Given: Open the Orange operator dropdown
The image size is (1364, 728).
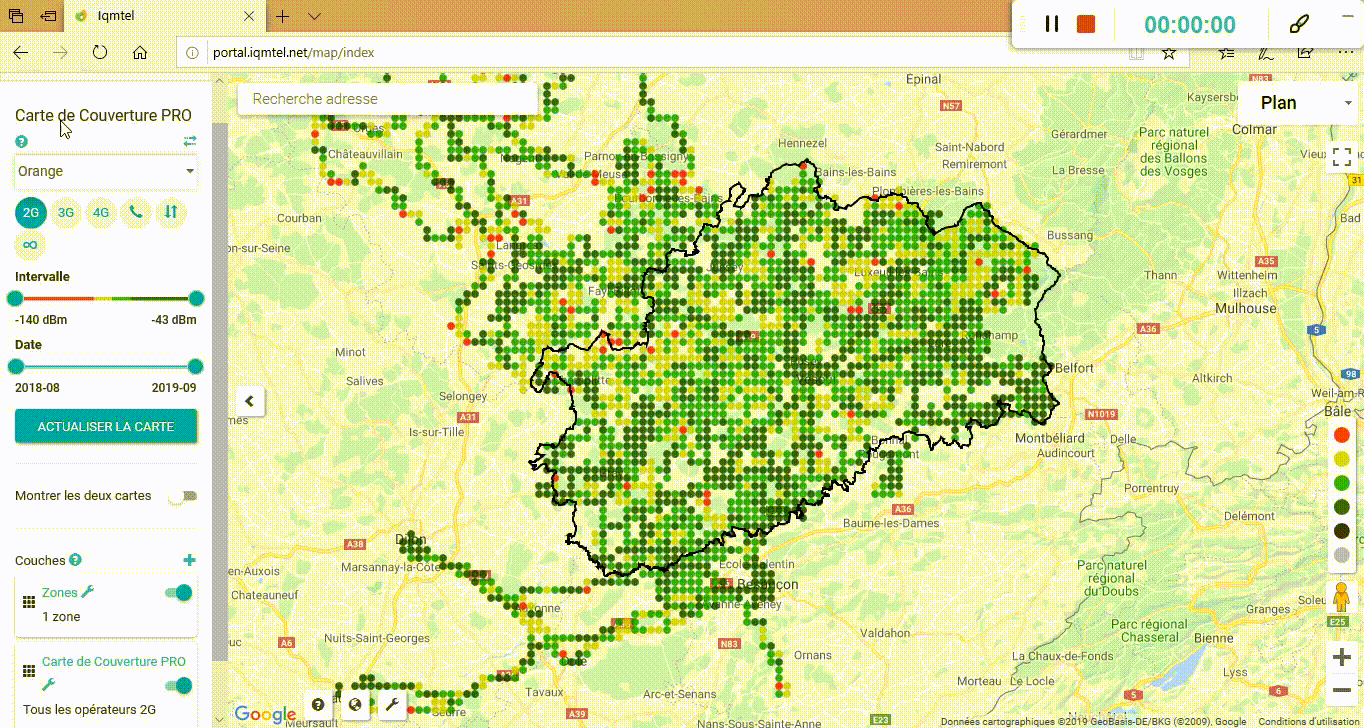Looking at the screenshot, I should pyautogui.click(x=106, y=171).
